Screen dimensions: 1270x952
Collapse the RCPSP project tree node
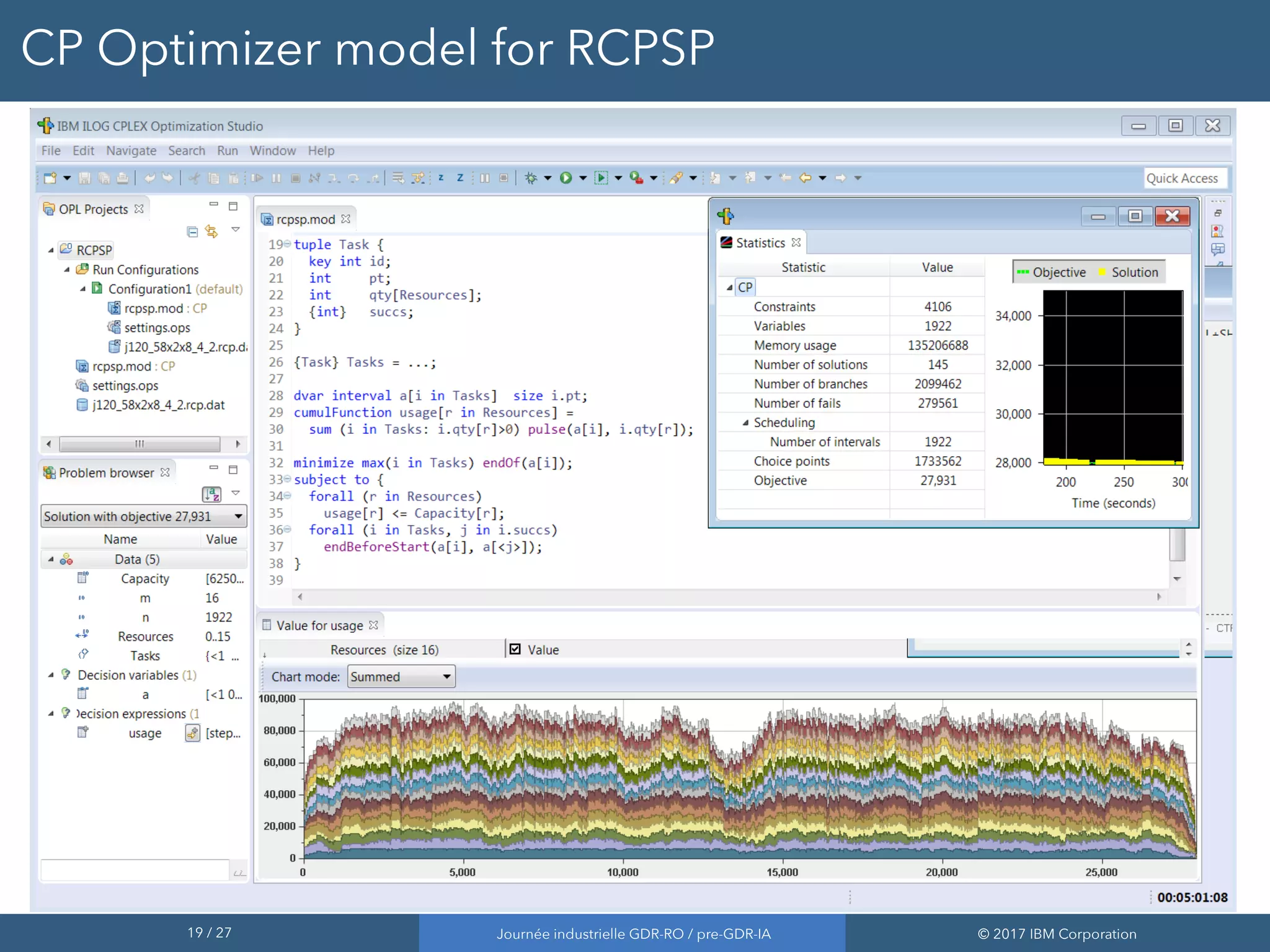51,250
